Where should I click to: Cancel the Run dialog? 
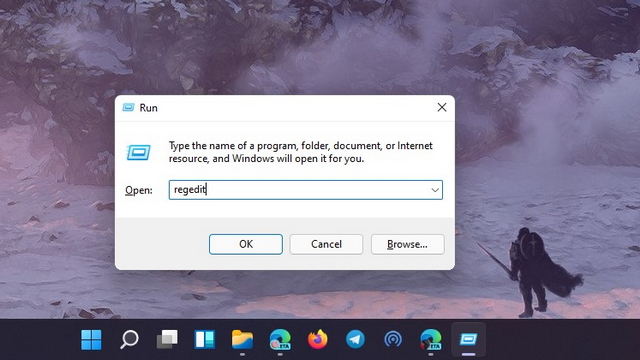pos(326,244)
